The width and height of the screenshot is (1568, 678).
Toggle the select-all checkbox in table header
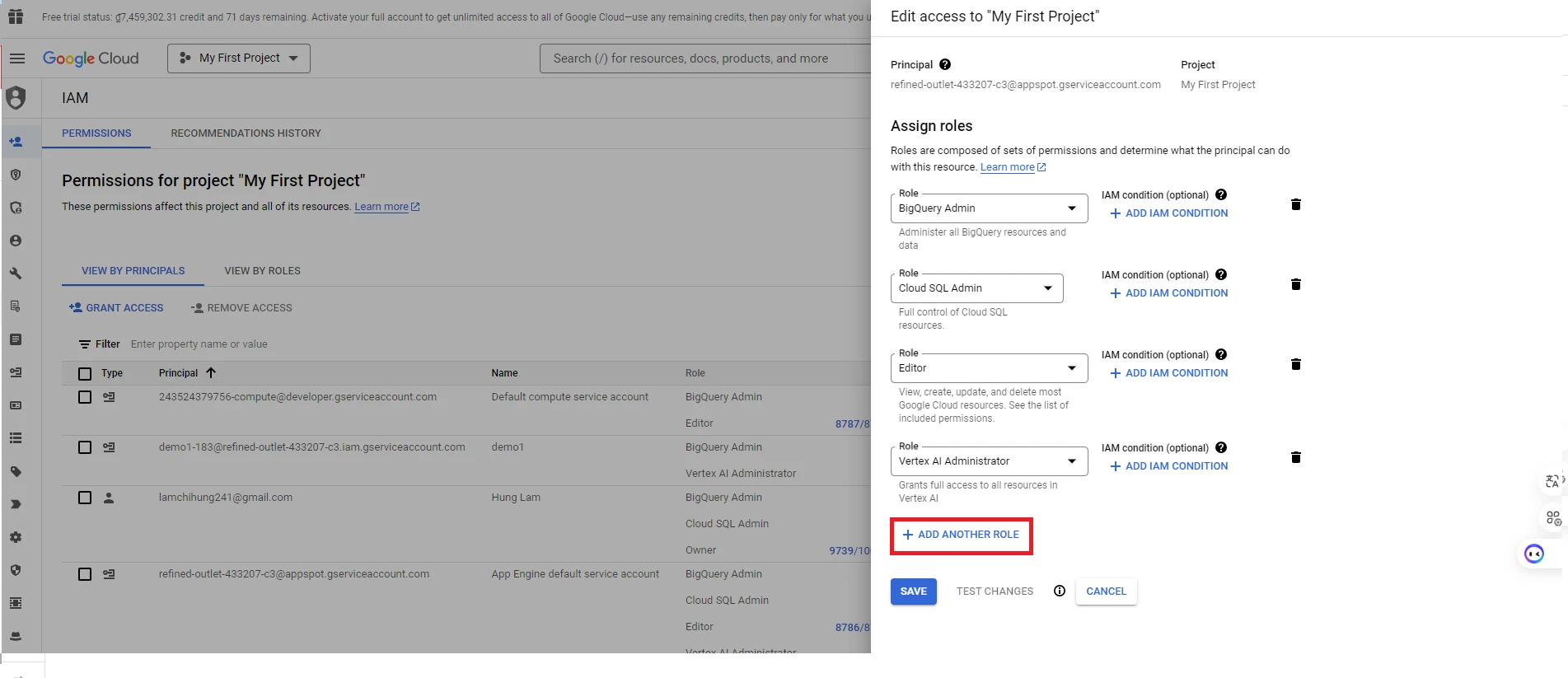(x=85, y=373)
